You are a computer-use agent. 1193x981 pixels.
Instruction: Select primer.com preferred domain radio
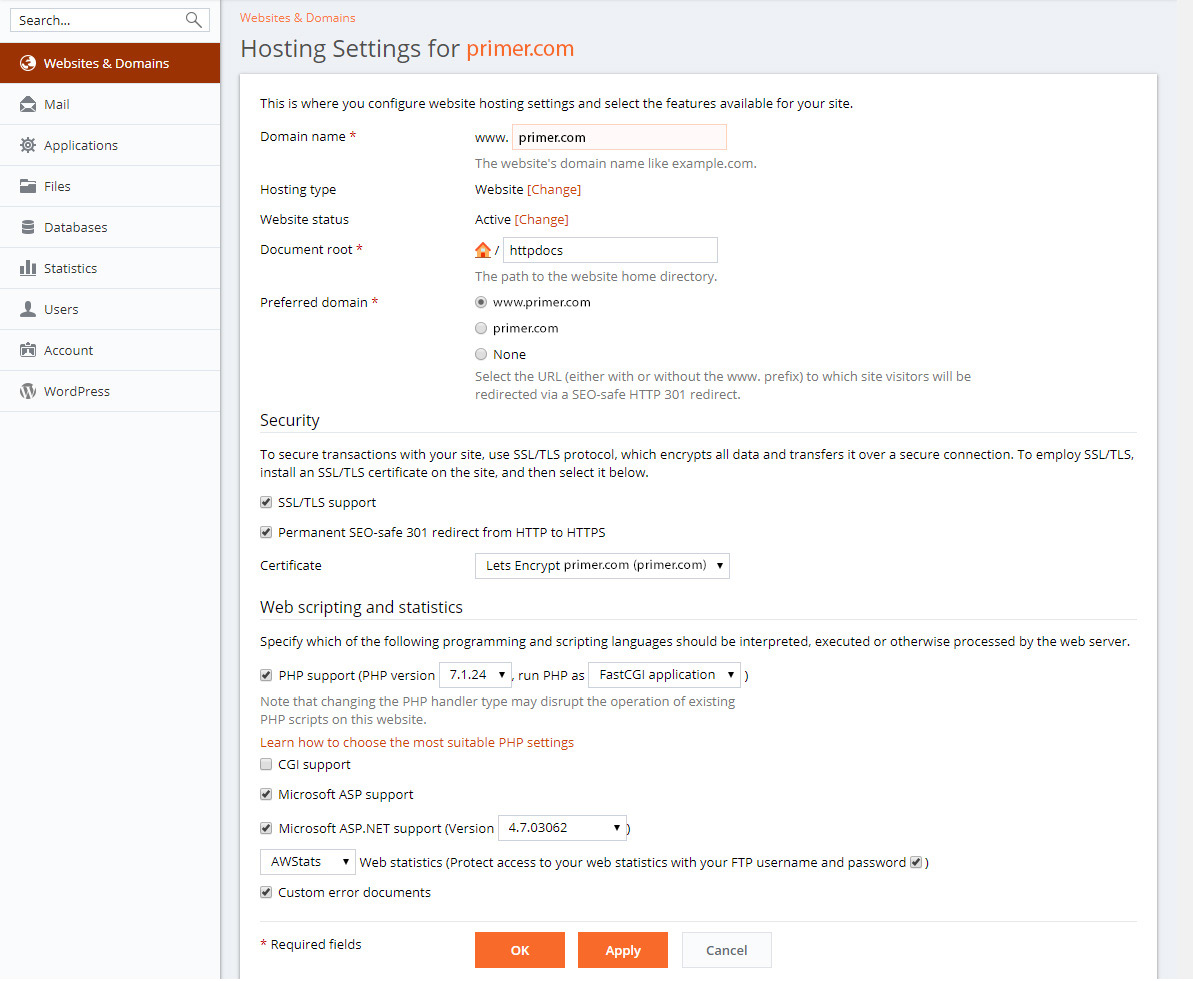(x=481, y=328)
